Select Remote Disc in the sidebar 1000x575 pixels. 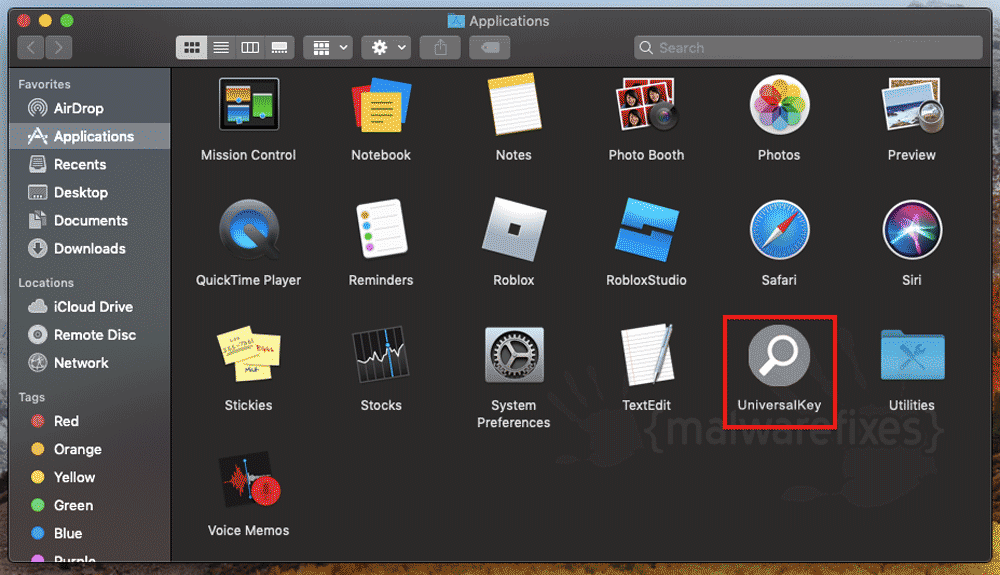(90, 335)
